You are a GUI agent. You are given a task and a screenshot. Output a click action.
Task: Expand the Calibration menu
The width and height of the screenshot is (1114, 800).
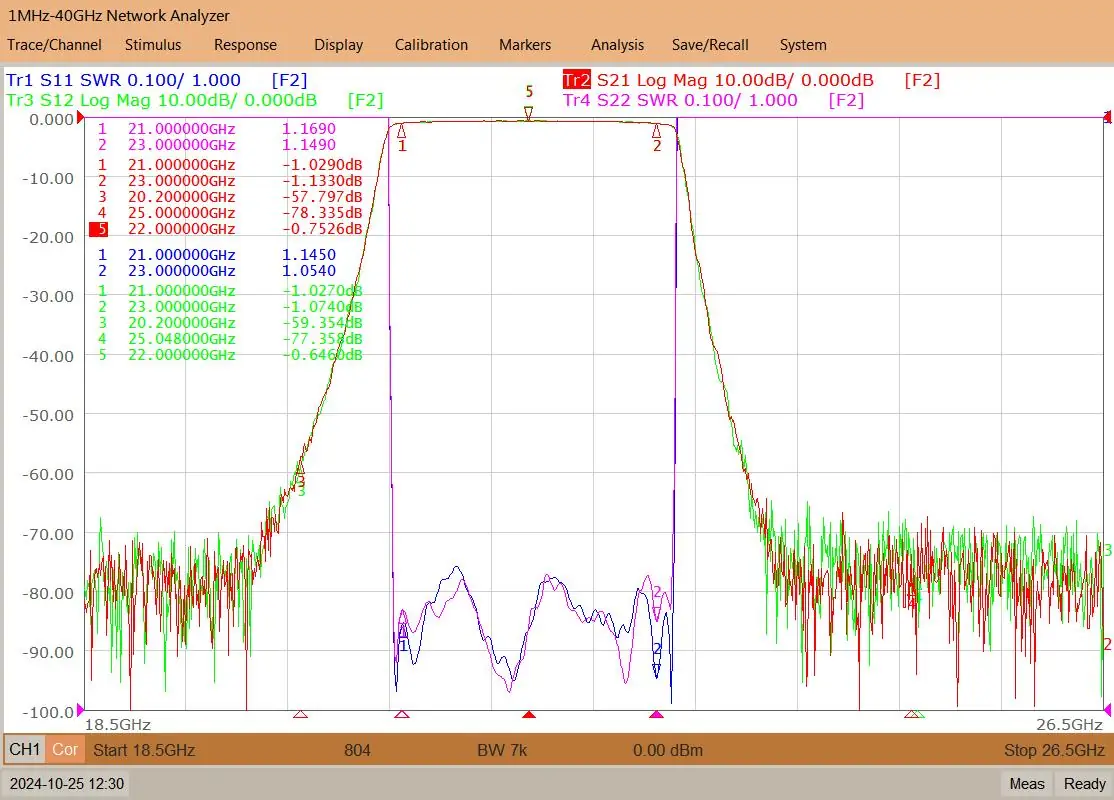coord(431,45)
